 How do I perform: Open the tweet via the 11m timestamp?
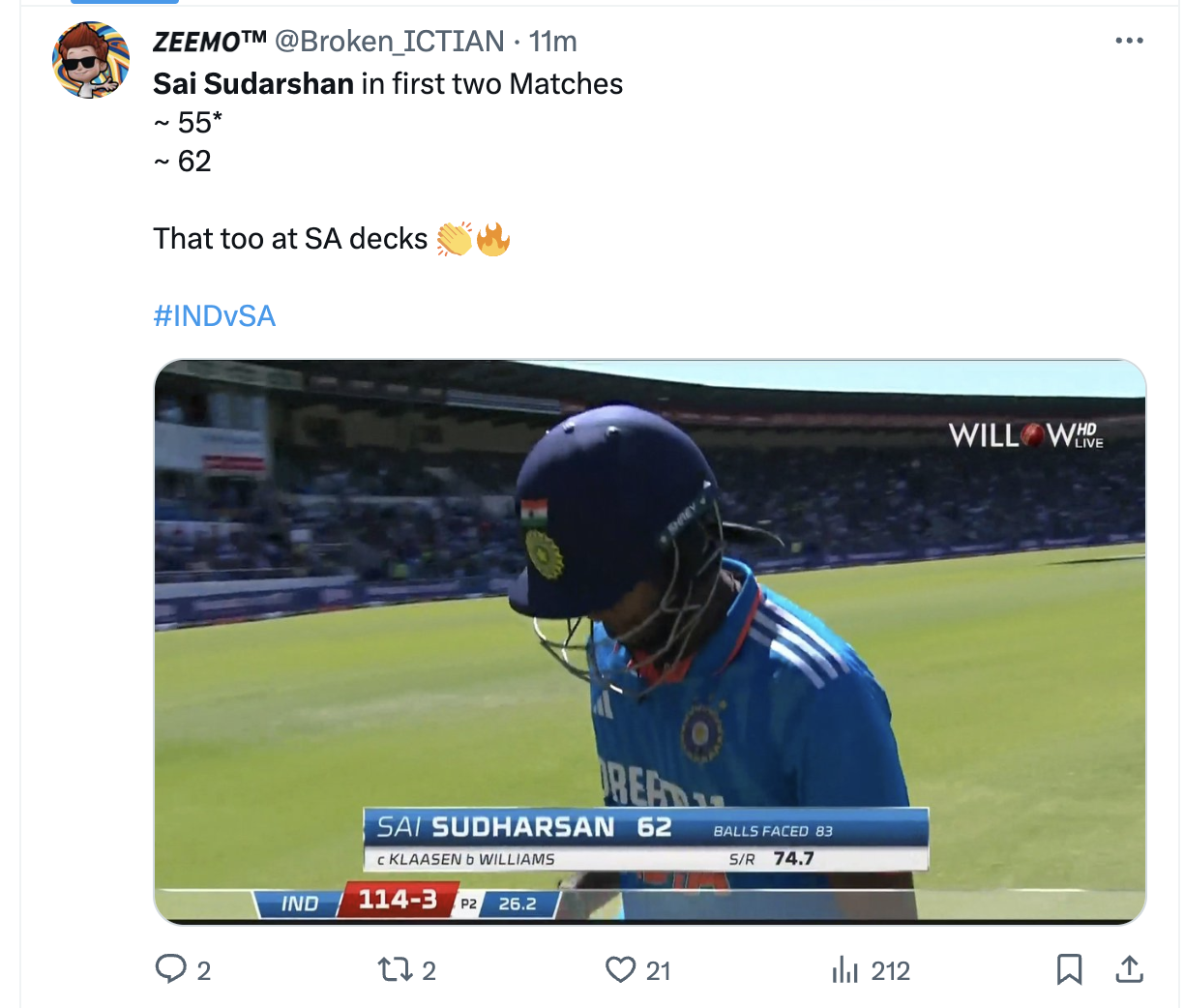(552, 42)
